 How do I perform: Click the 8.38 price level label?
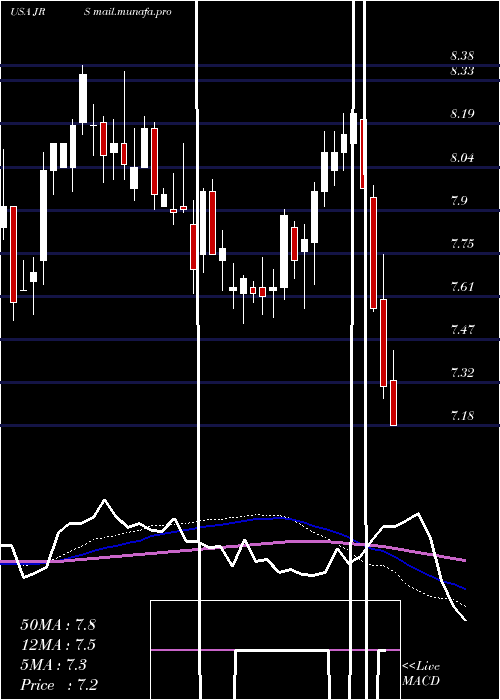(x=462, y=56)
